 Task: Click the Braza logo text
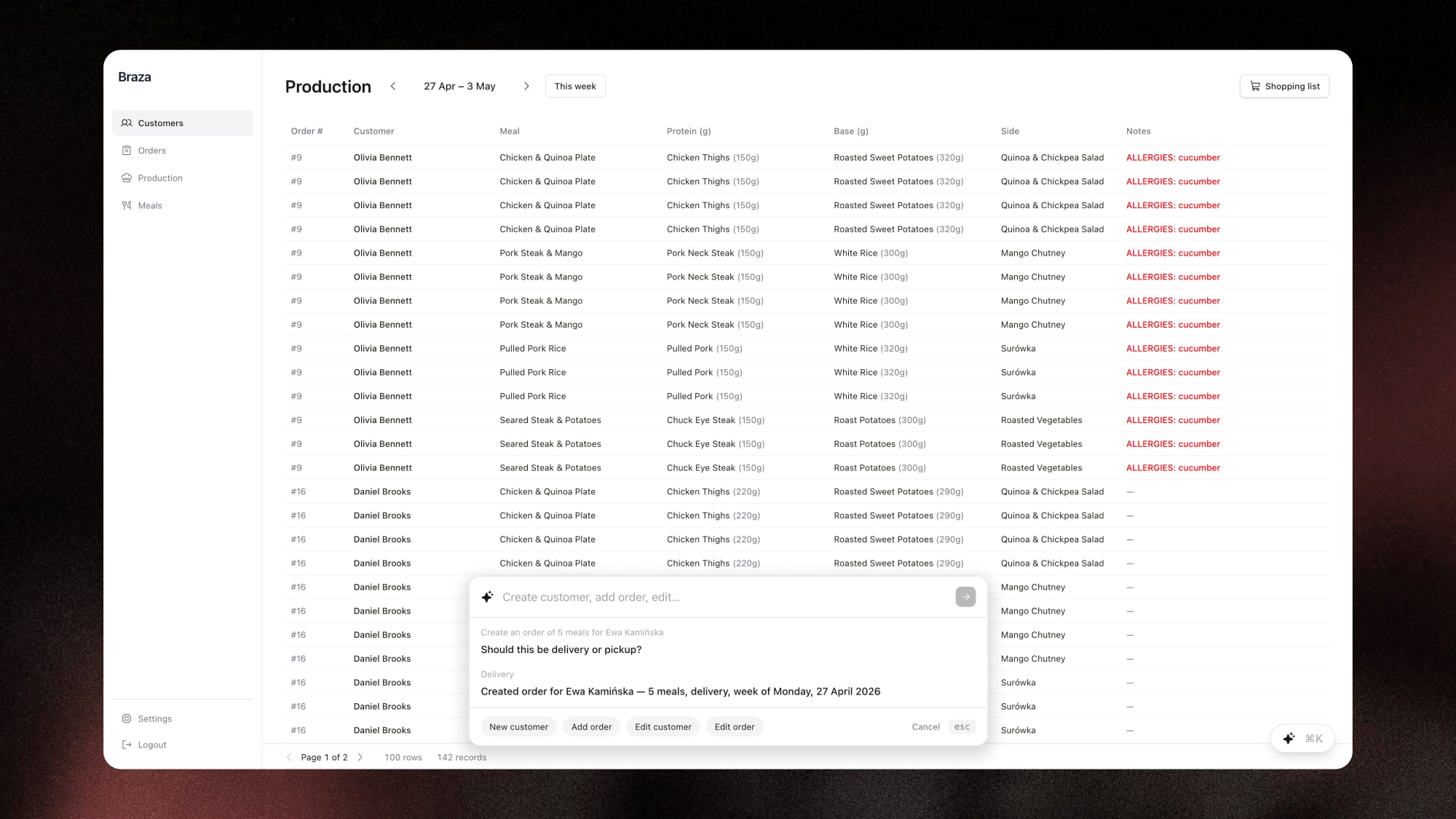[x=135, y=77]
